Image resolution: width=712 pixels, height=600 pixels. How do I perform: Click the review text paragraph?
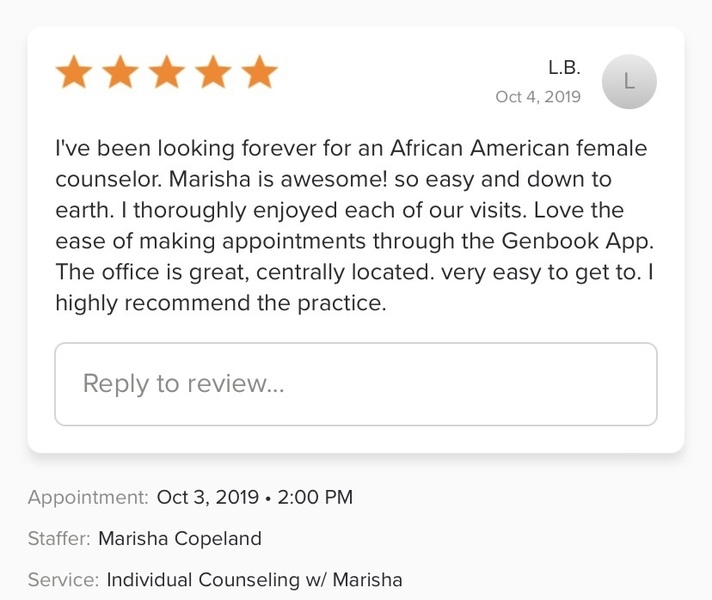(351, 226)
